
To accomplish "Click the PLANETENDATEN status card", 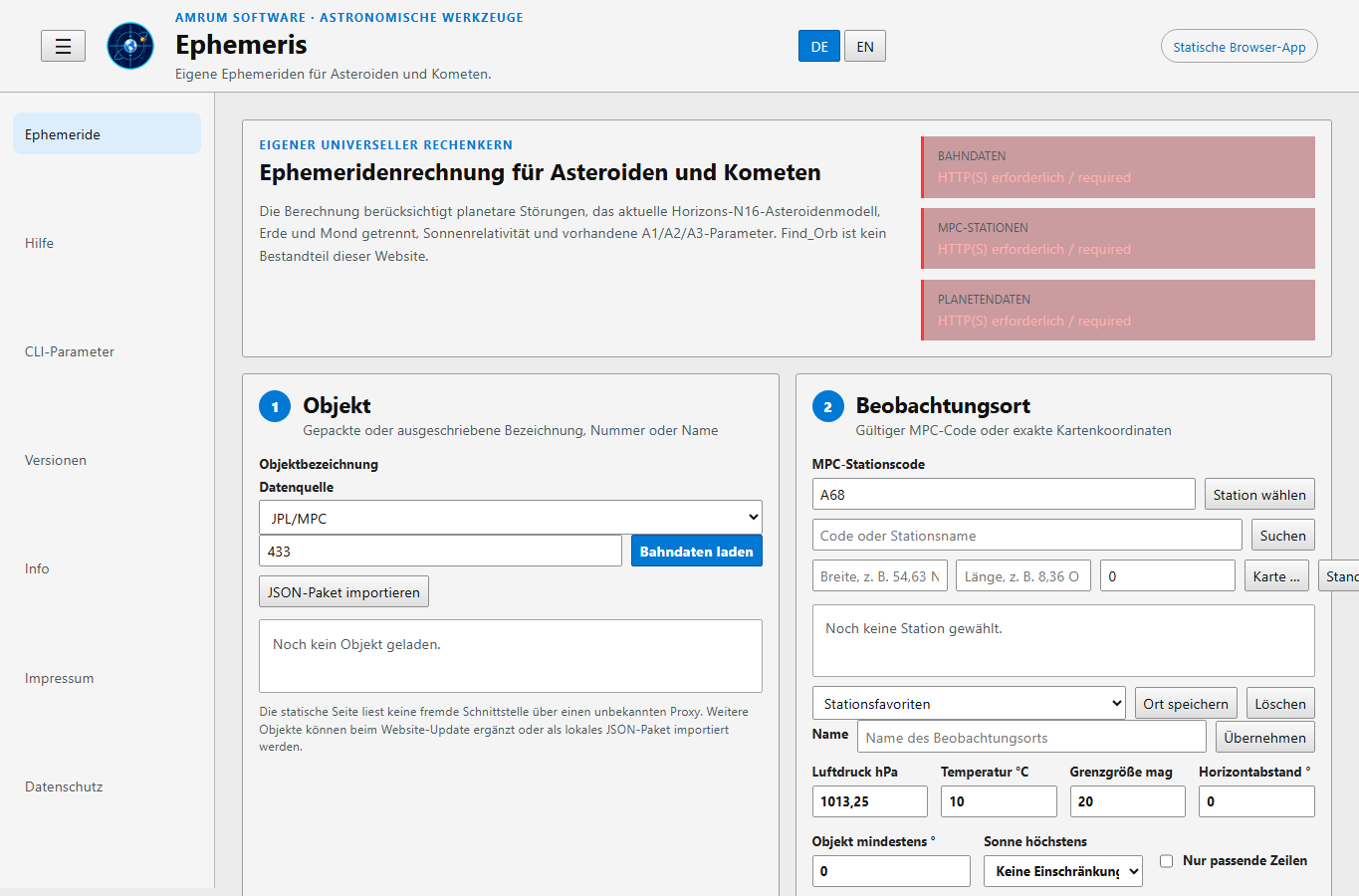I will click(1118, 311).
